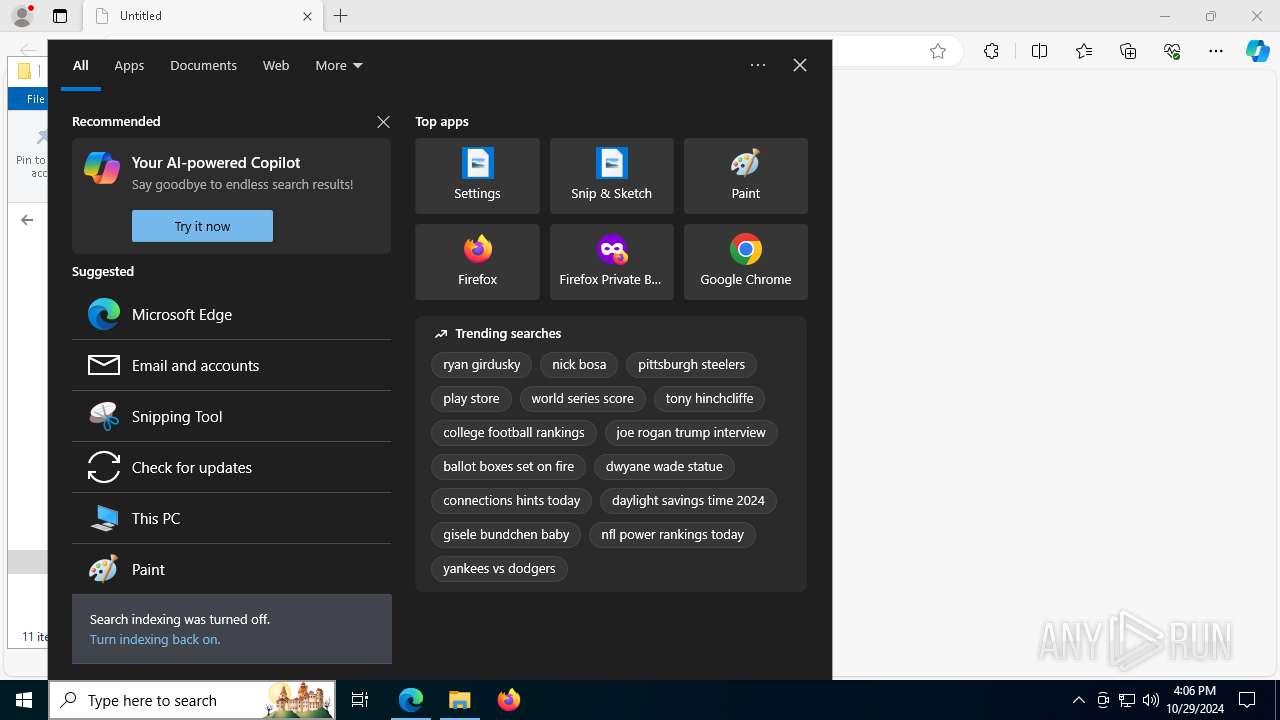Search trending 'pittsburgh steelers'
This screenshot has height=720, width=1280.
691,365
